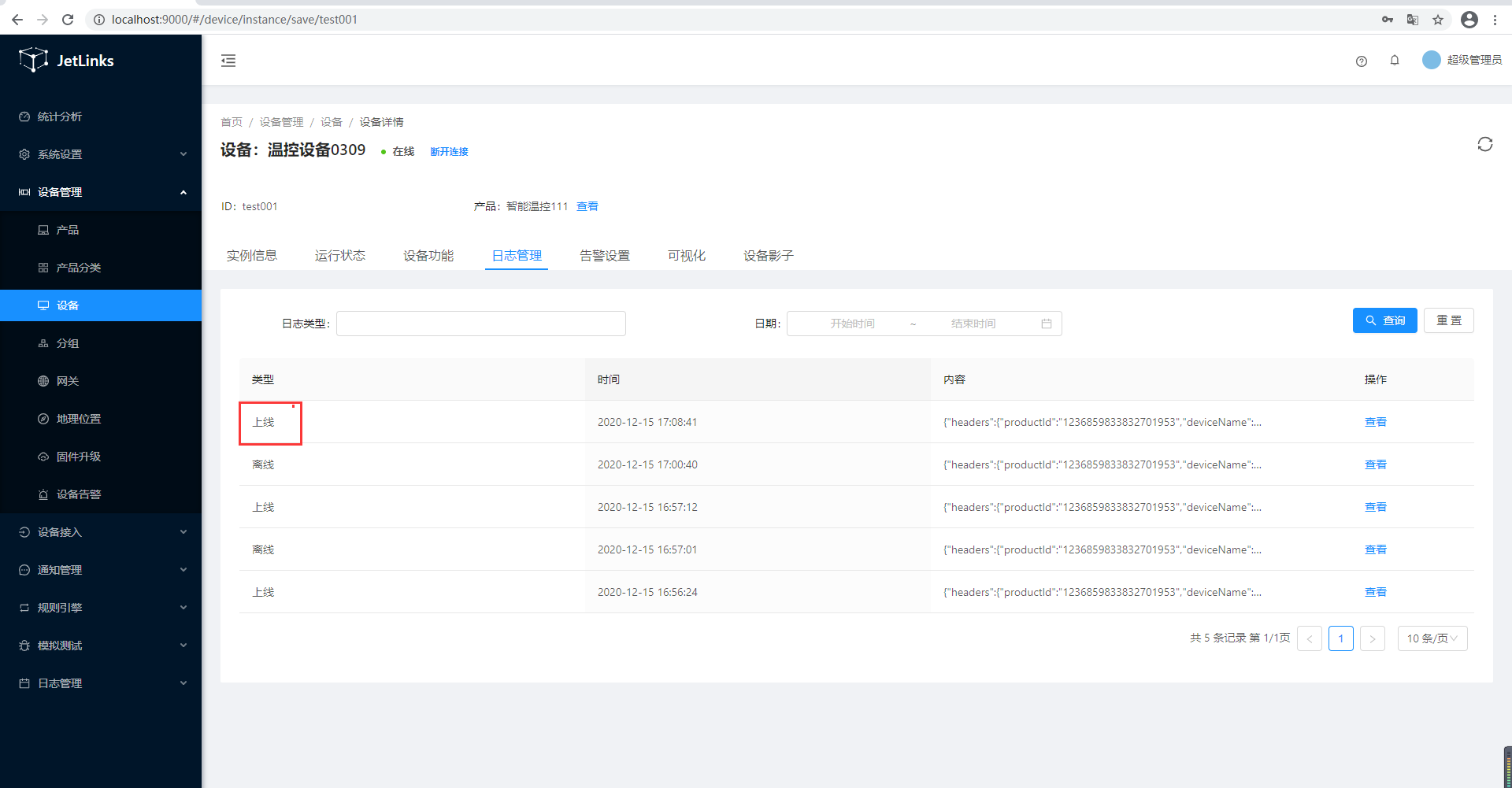Switch to the 运行状态 tab
This screenshot has height=788, width=1512.
point(339,256)
